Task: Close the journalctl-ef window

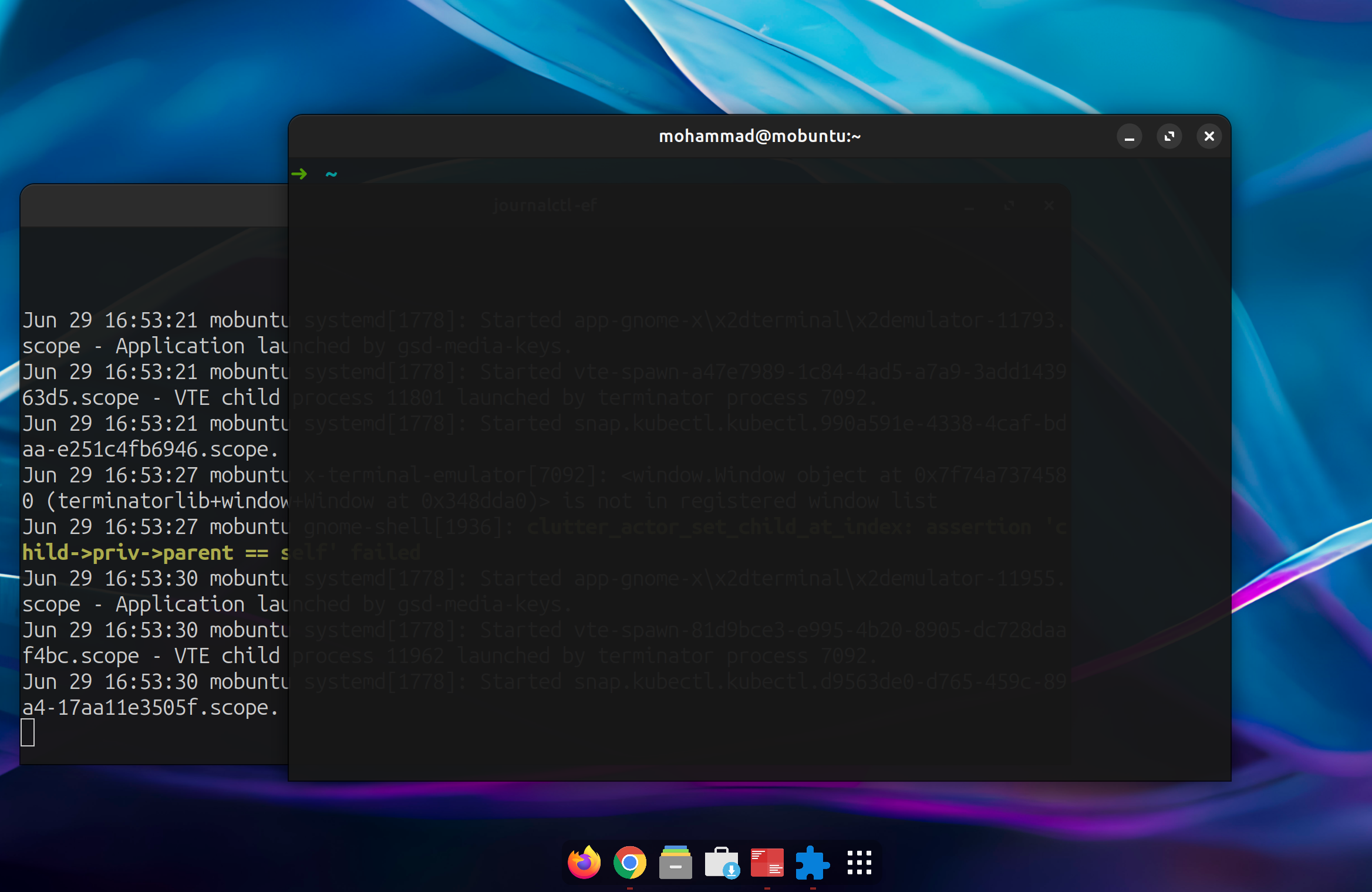Action: pyautogui.click(x=1049, y=206)
